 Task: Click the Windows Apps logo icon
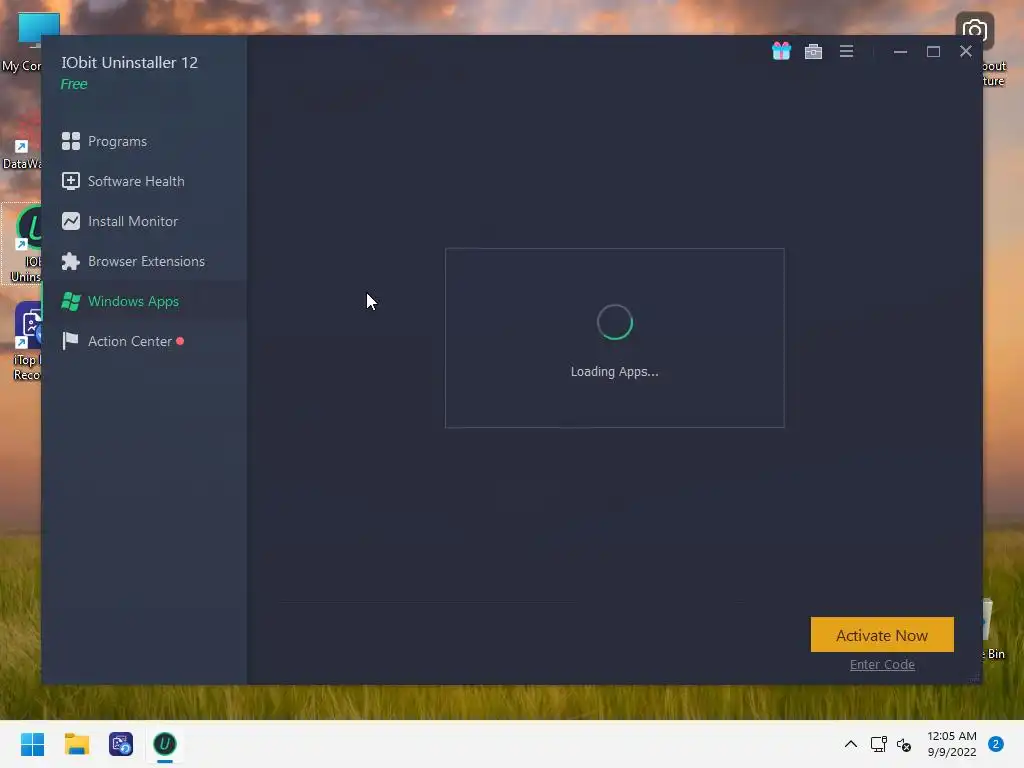(x=71, y=301)
